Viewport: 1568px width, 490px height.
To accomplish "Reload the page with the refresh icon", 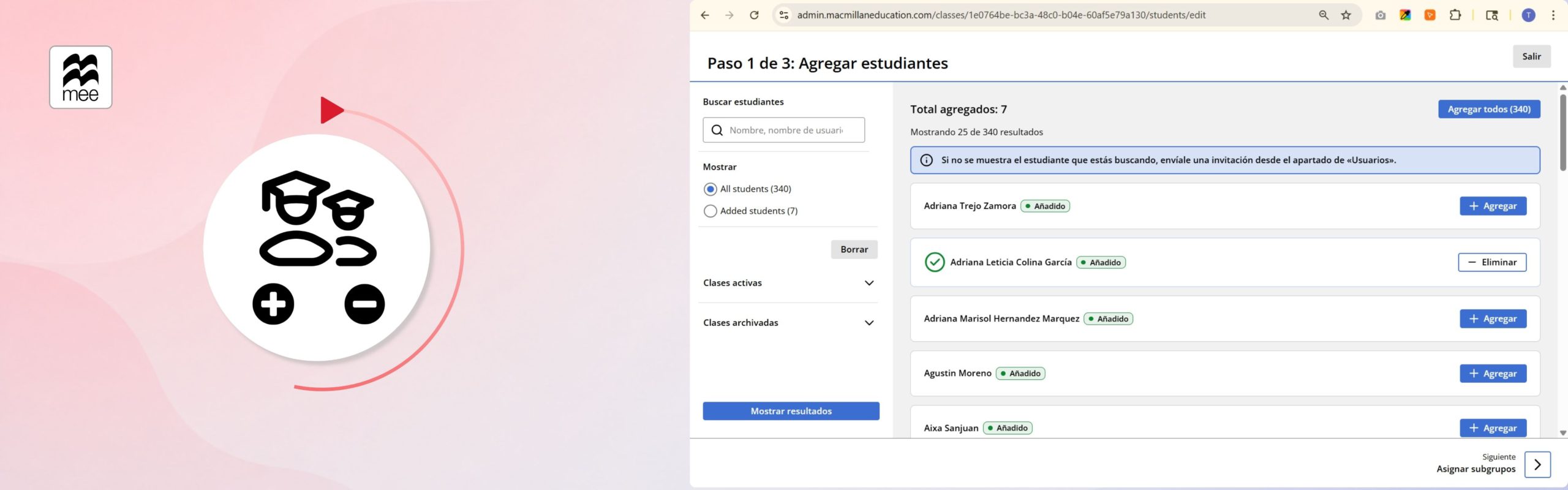I will [x=754, y=15].
